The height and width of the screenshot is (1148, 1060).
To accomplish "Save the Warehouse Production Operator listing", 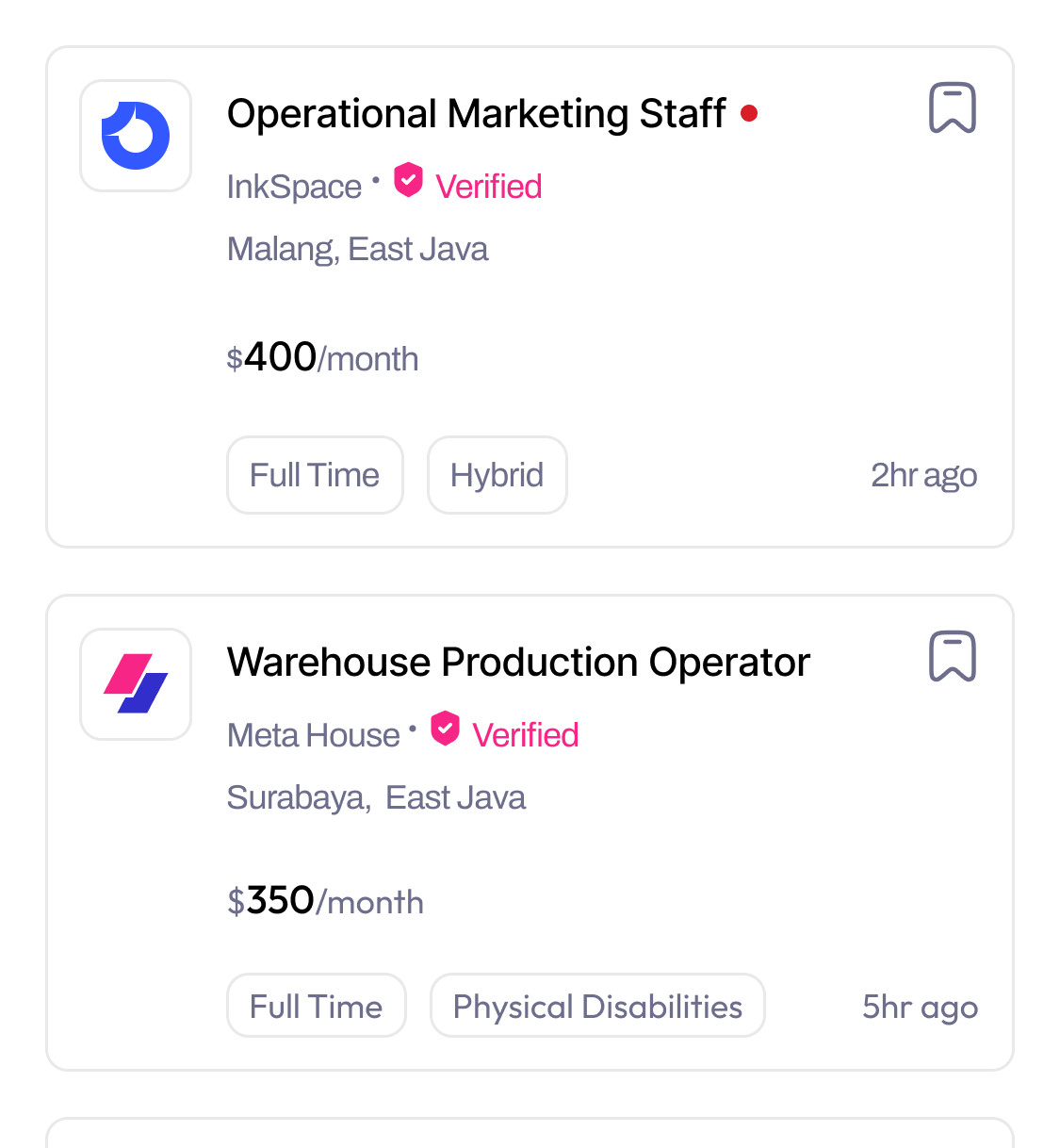I will [953, 656].
